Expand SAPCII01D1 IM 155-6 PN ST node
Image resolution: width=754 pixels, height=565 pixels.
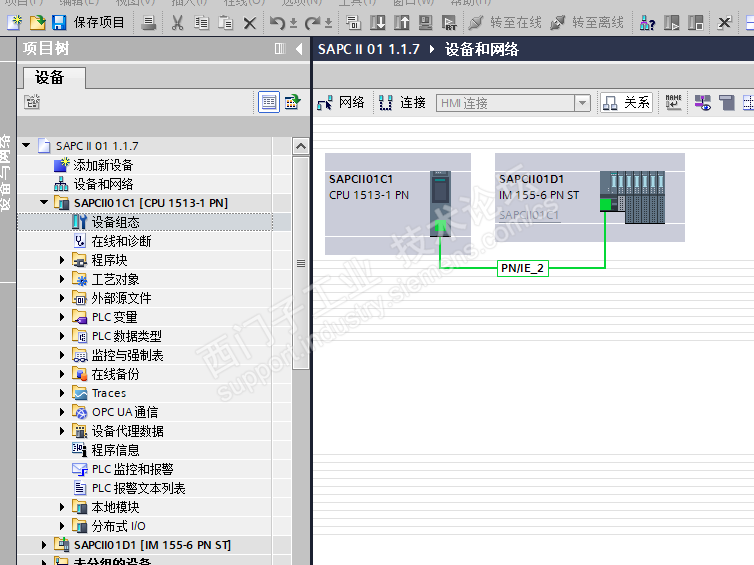[44, 545]
